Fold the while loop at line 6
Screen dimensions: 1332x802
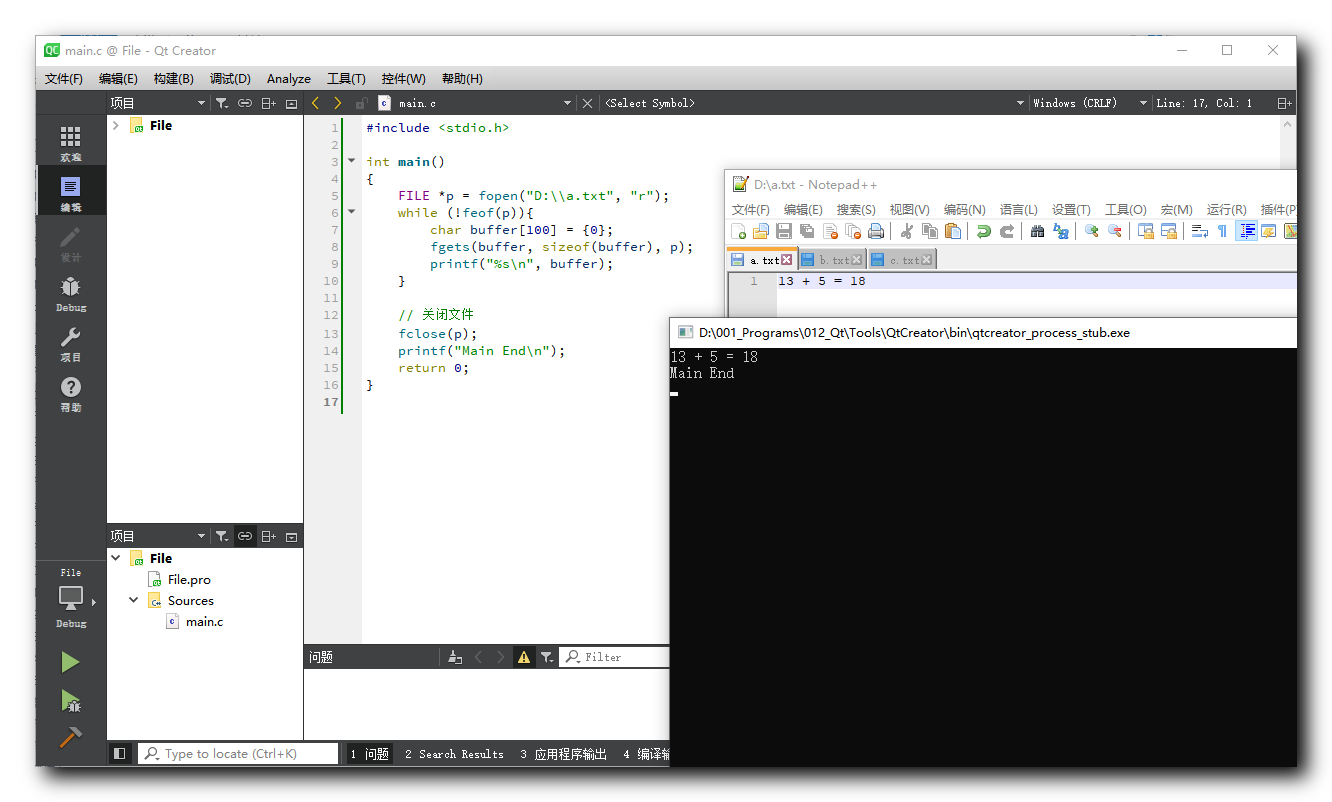click(351, 212)
